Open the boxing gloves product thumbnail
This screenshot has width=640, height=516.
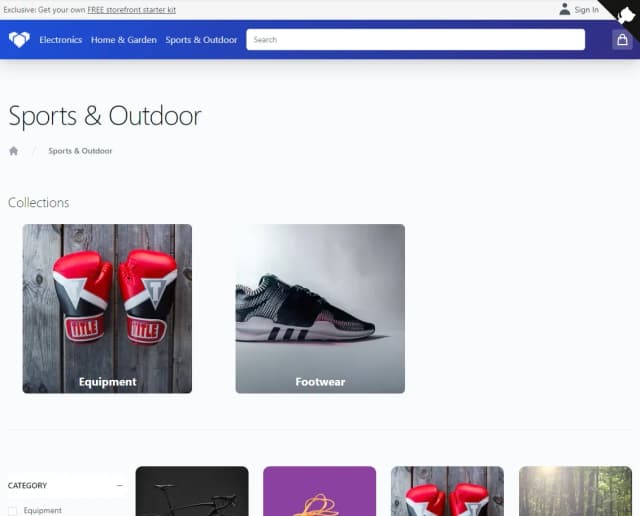coord(447,491)
